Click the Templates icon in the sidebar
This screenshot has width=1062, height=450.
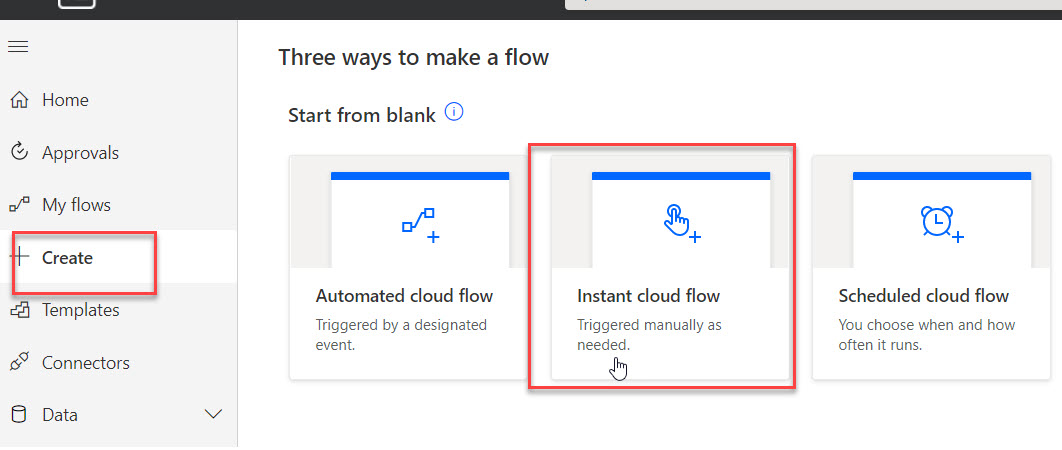20,310
